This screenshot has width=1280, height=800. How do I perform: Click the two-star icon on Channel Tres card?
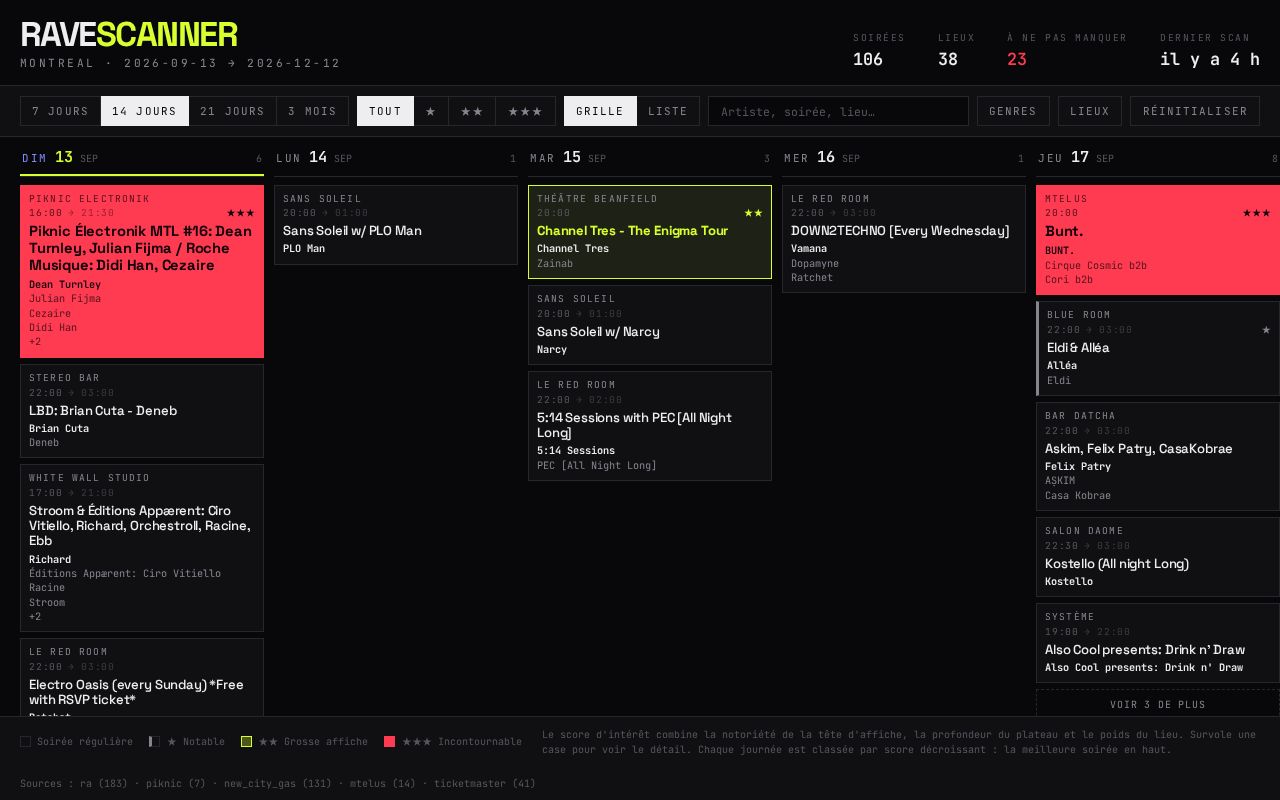tap(753, 213)
